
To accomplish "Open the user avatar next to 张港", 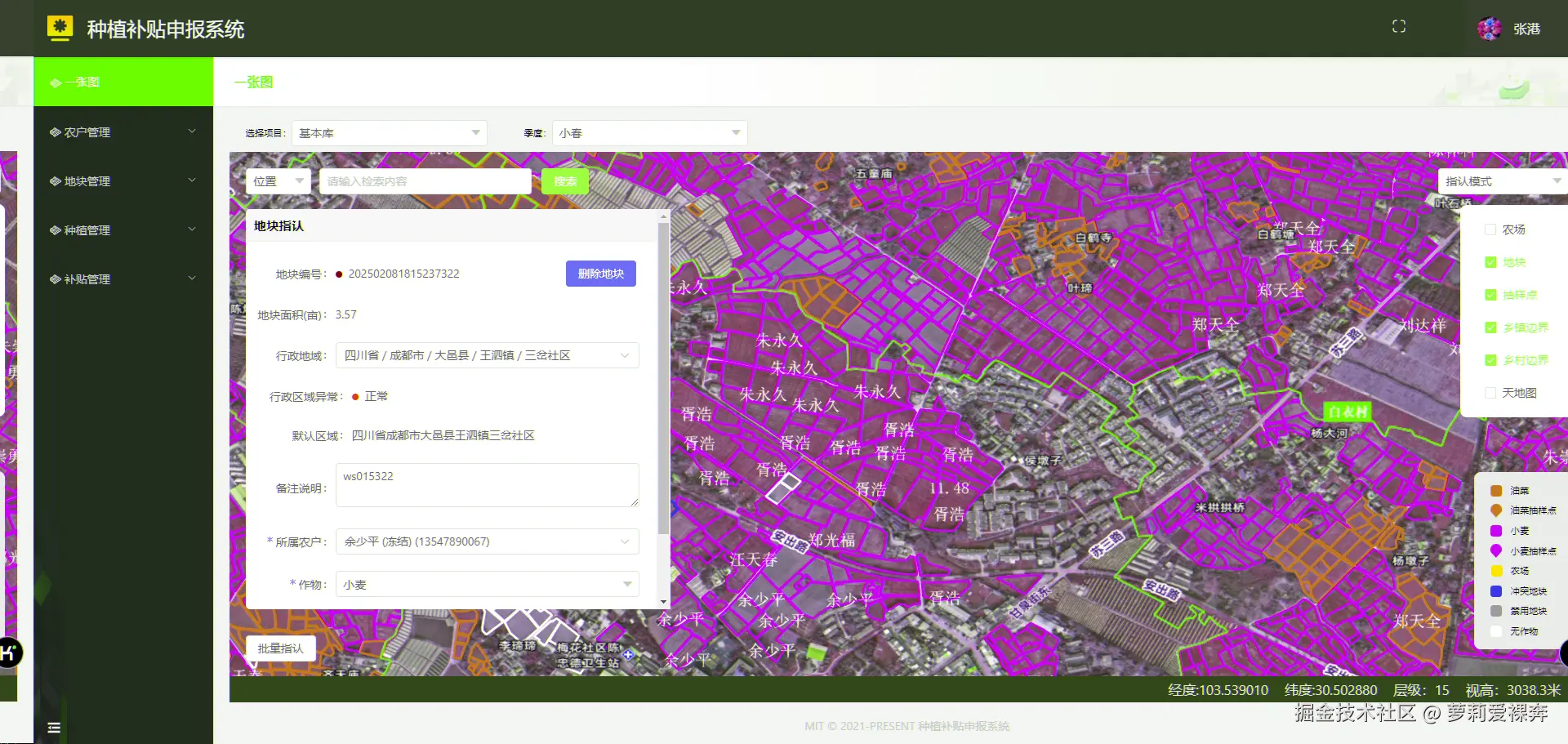I will pyautogui.click(x=1490, y=29).
